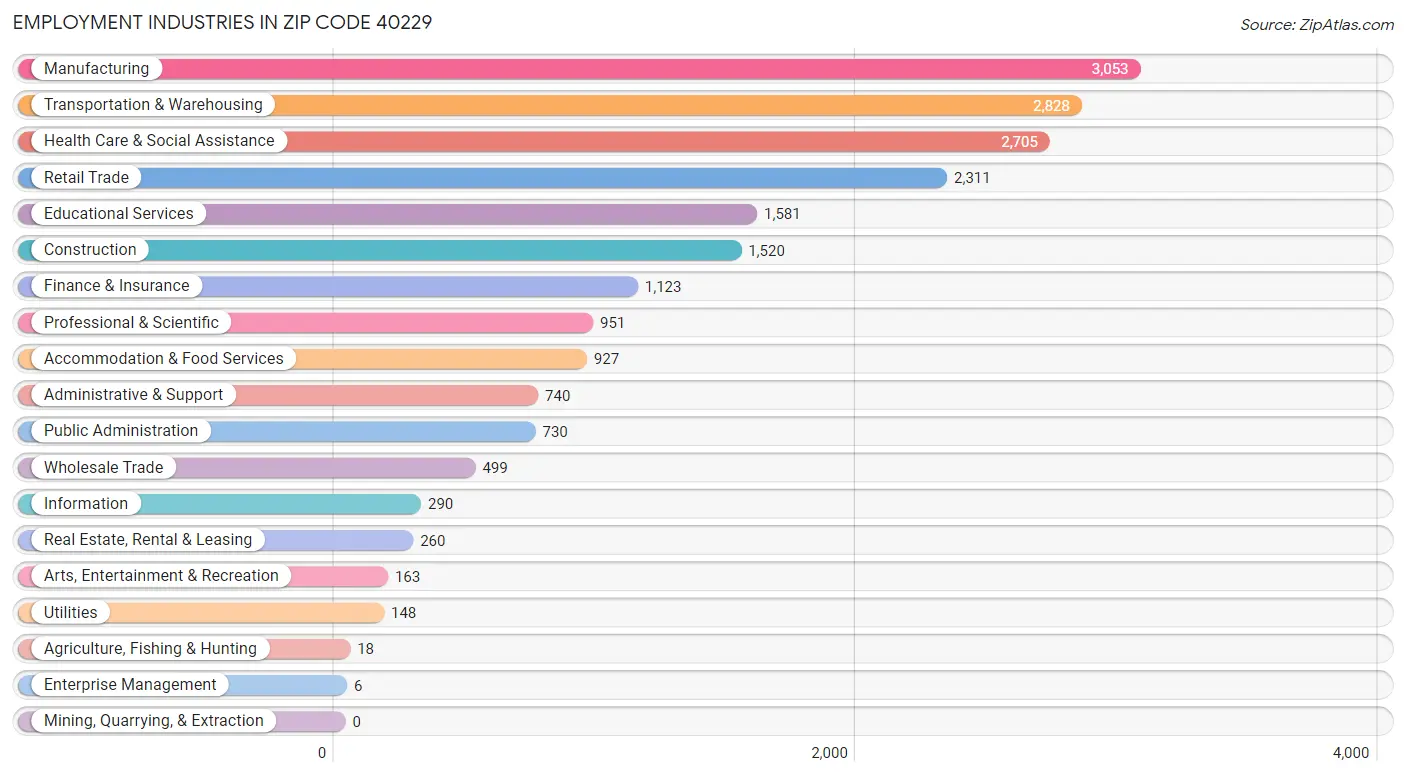1406x776 pixels.
Task: Click the Administrative & Support label
Action: [x=133, y=395]
